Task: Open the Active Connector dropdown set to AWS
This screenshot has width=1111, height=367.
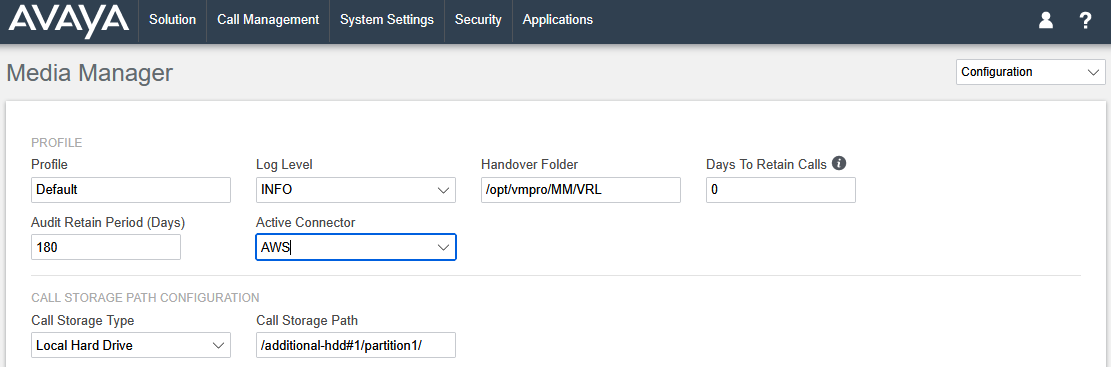Action: click(356, 247)
